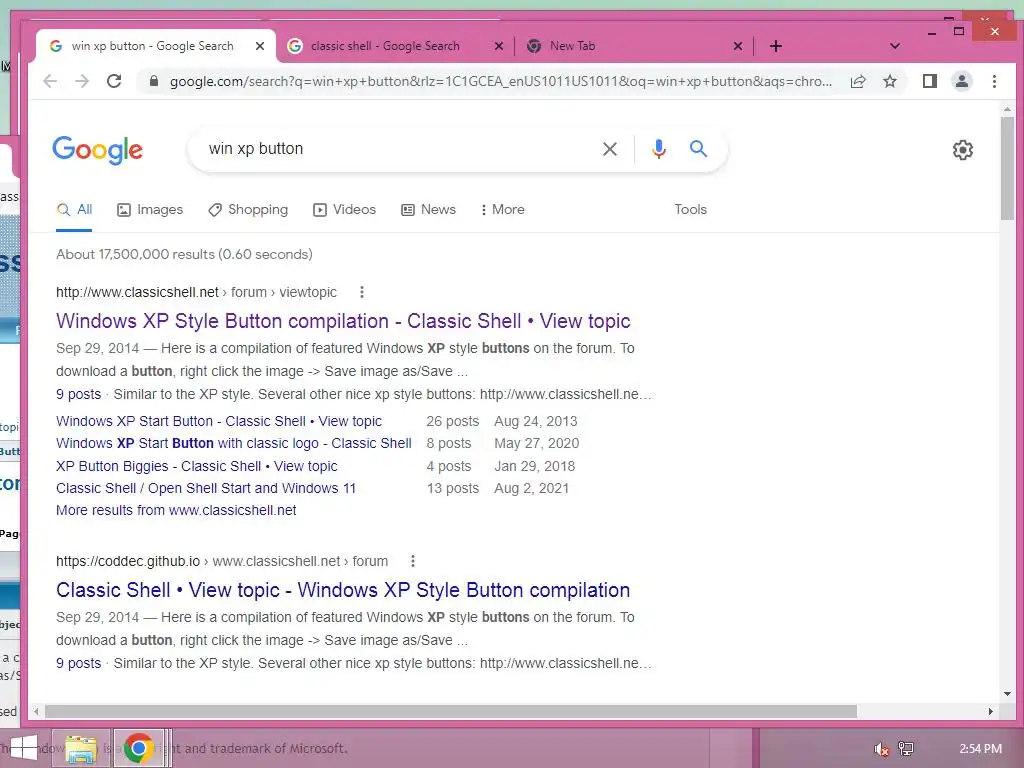
Task: Expand the tab search chevron
Action: [895, 46]
